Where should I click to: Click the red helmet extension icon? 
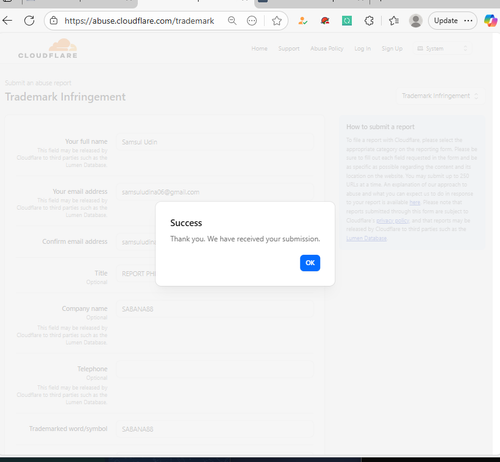[x=325, y=21]
